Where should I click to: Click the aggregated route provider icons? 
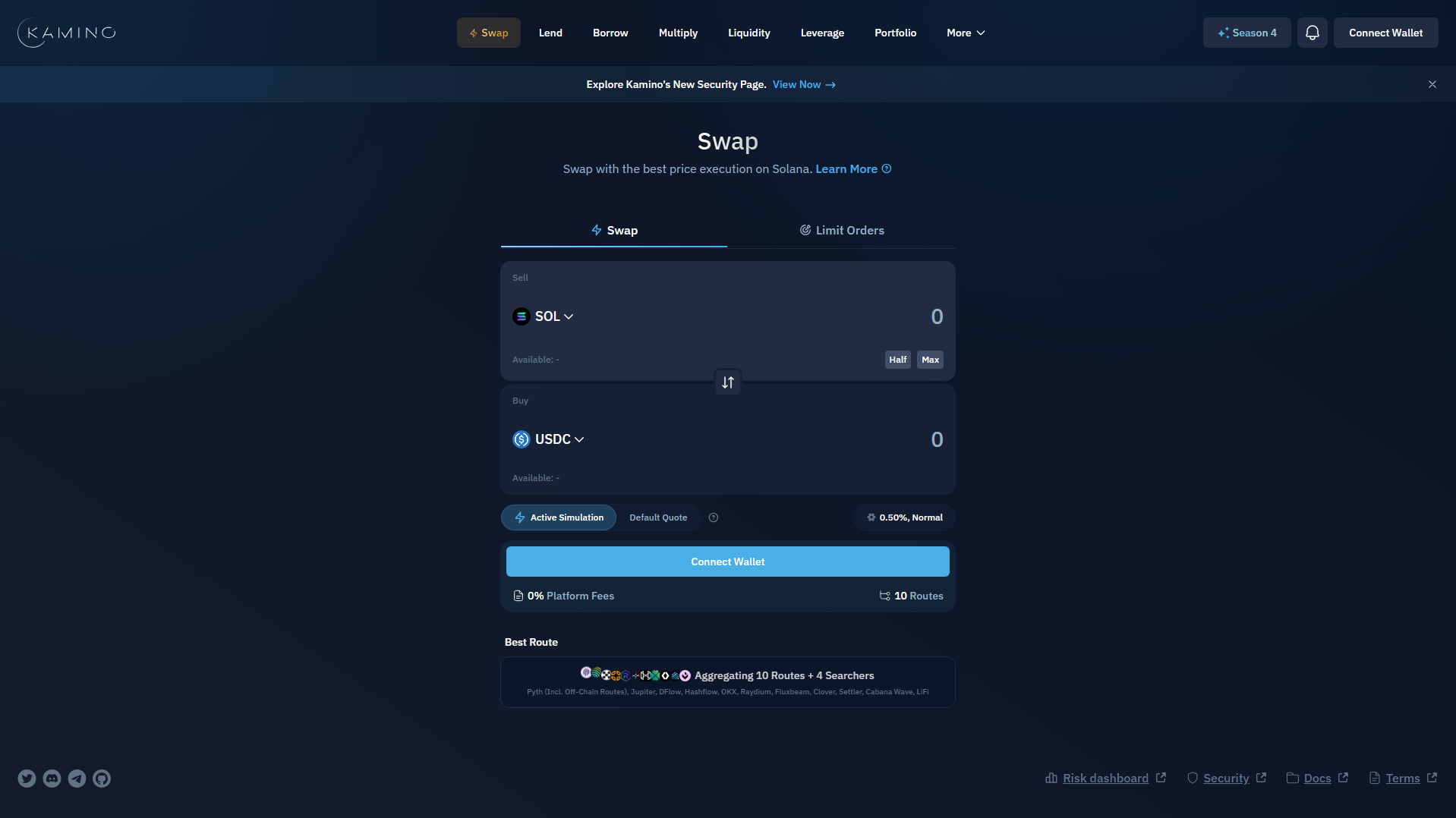click(x=635, y=675)
